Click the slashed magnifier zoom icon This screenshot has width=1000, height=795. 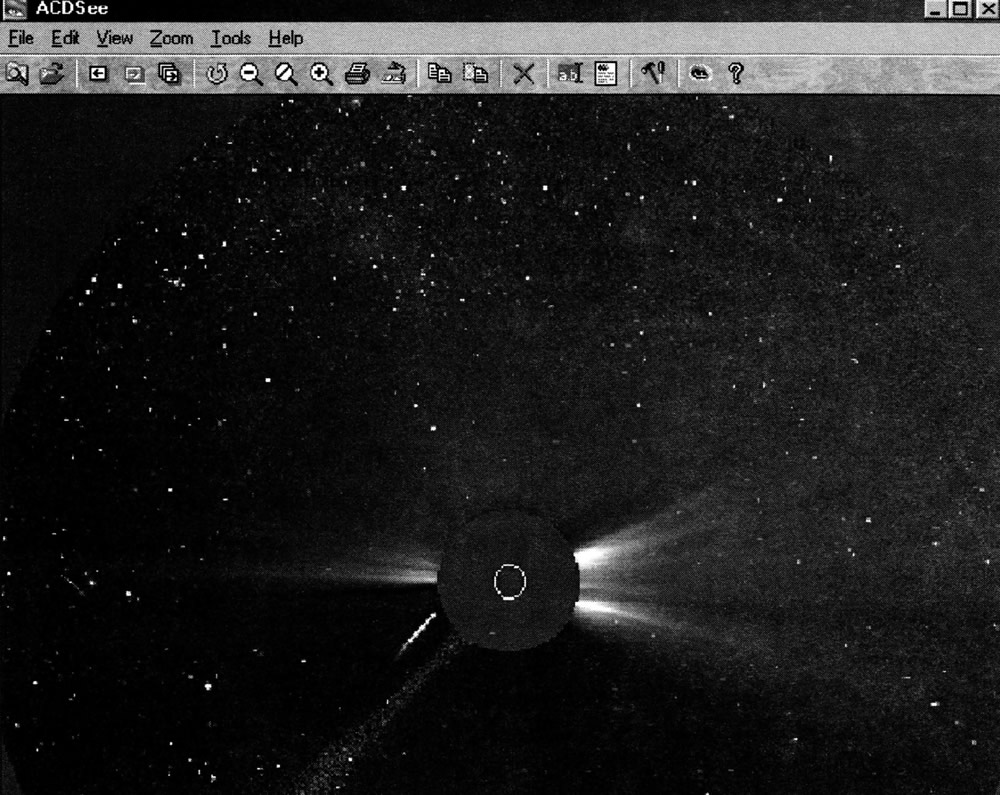point(286,74)
